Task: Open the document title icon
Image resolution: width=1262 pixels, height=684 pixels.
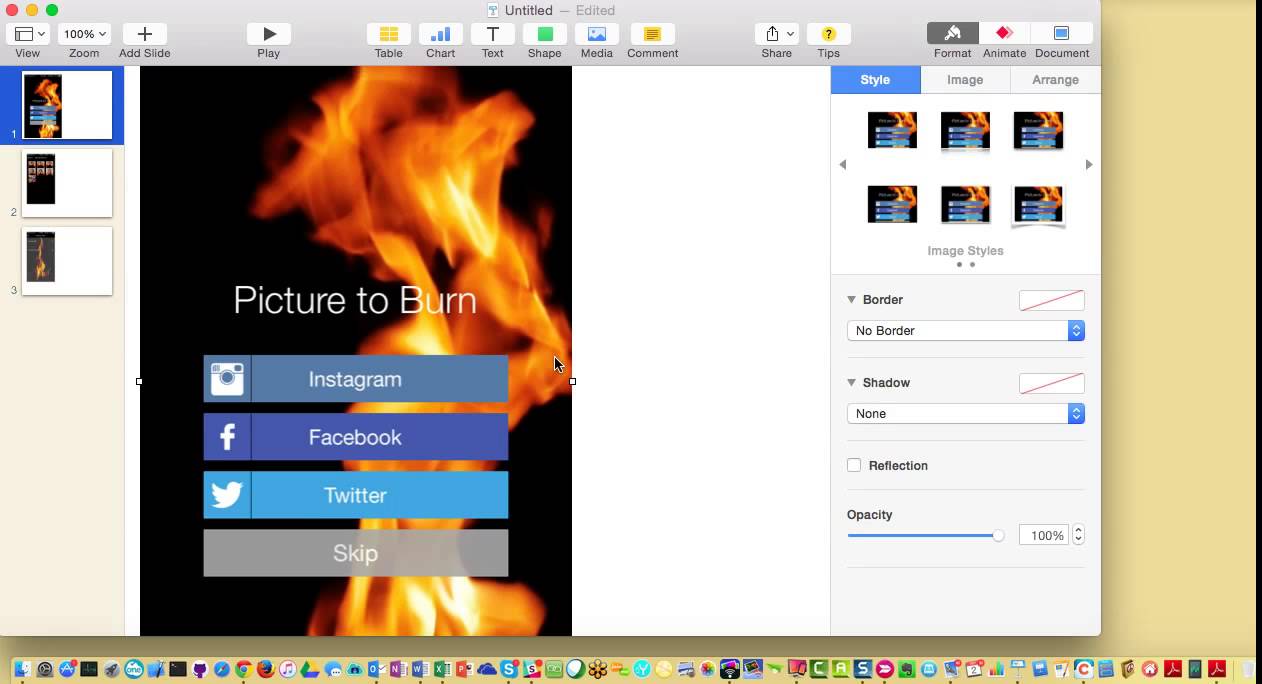Action: 493,11
